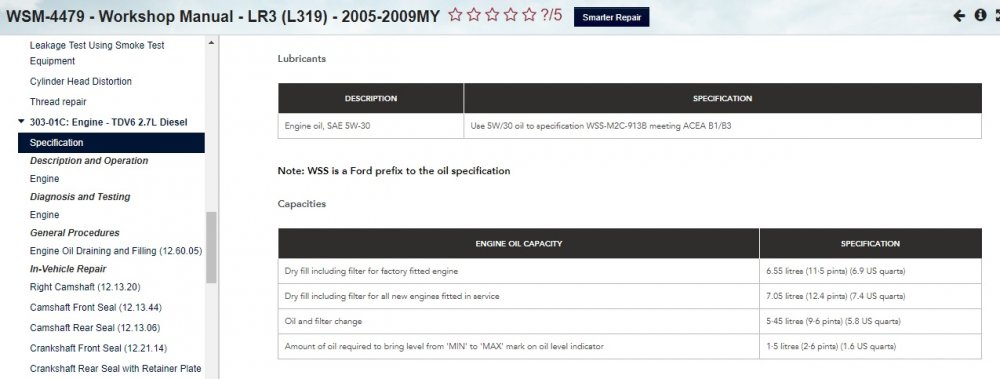
Task: Open the info icon in the header
Action: 980,16
